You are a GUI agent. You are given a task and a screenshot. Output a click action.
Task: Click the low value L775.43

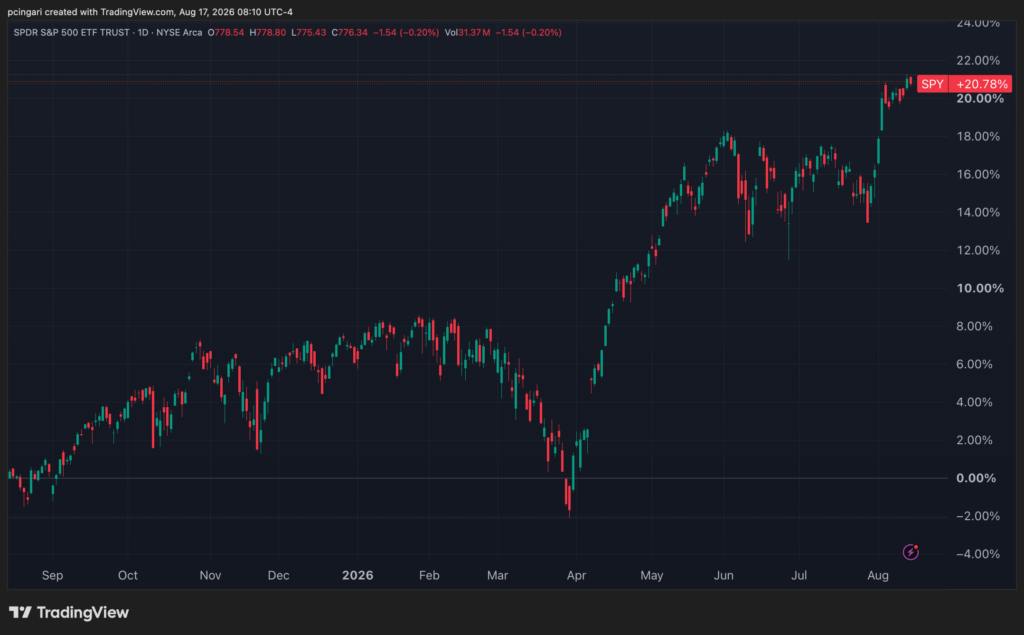point(309,32)
